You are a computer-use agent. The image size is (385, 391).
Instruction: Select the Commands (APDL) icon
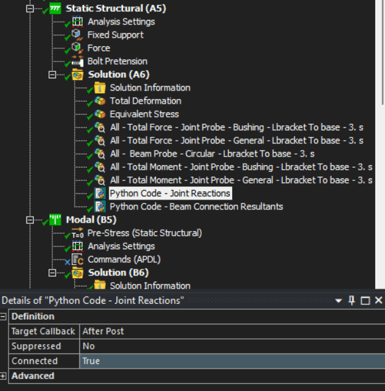click(77, 259)
